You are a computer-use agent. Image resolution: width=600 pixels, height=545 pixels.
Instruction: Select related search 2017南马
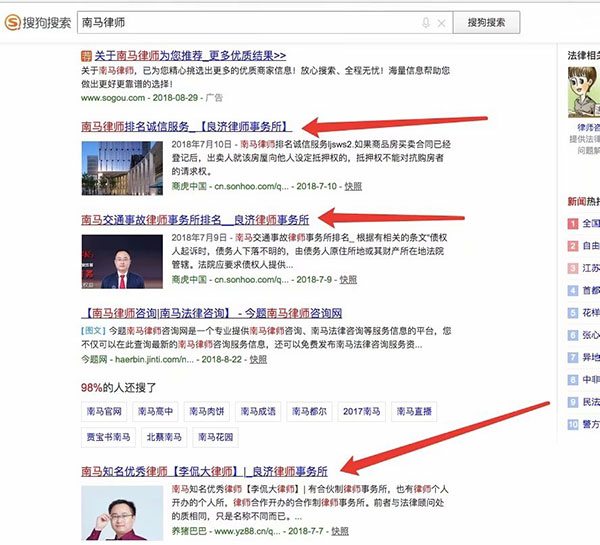click(x=362, y=412)
